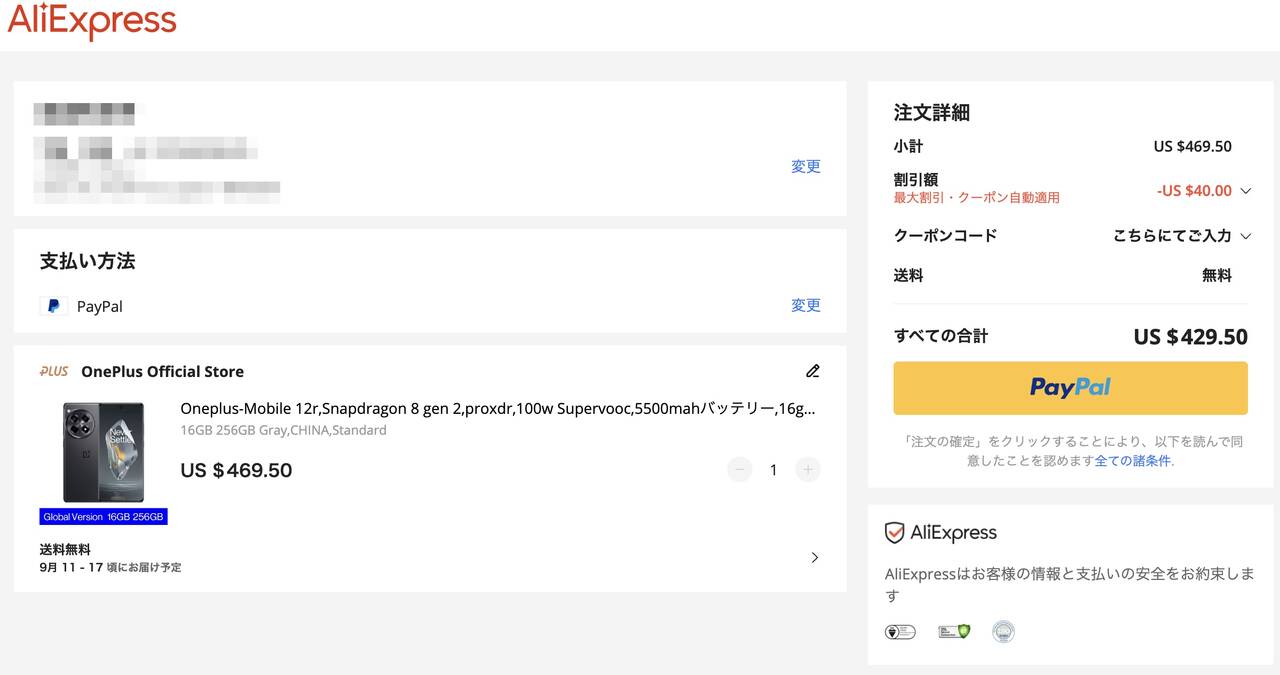Expand the coupon code entry dropdown
Image resolution: width=1280 pixels, height=675 pixels.
[x=1245, y=236]
